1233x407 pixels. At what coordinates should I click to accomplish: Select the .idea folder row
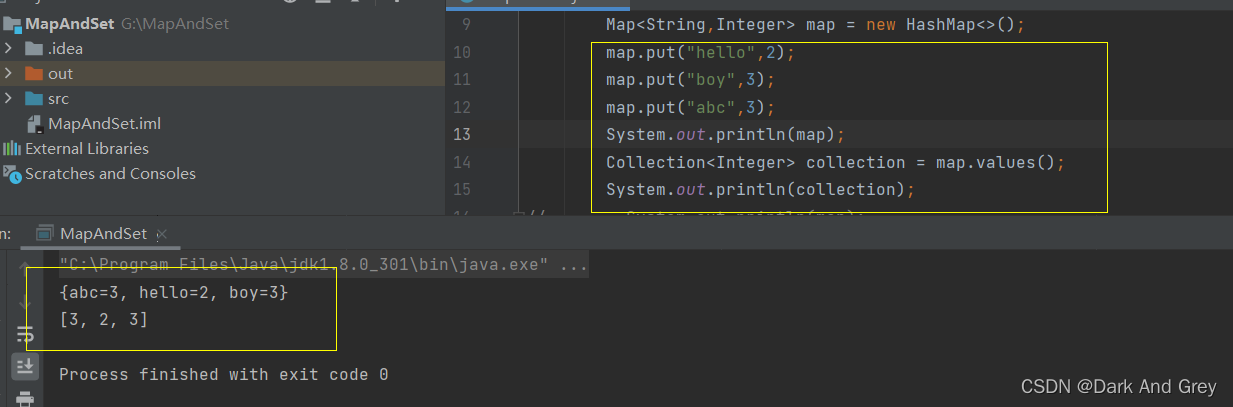tap(222, 49)
